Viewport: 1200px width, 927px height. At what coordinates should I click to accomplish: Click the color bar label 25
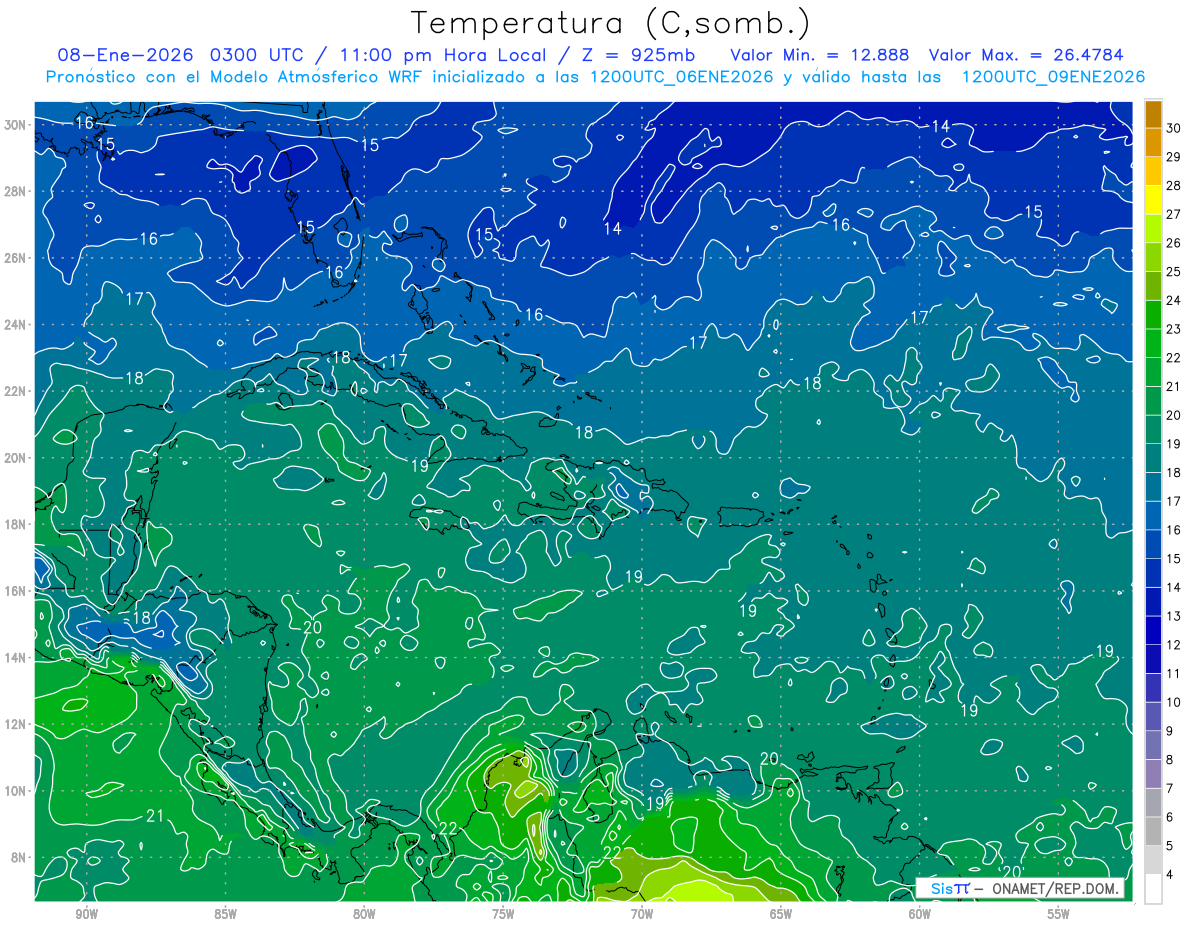click(x=1174, y=272)
